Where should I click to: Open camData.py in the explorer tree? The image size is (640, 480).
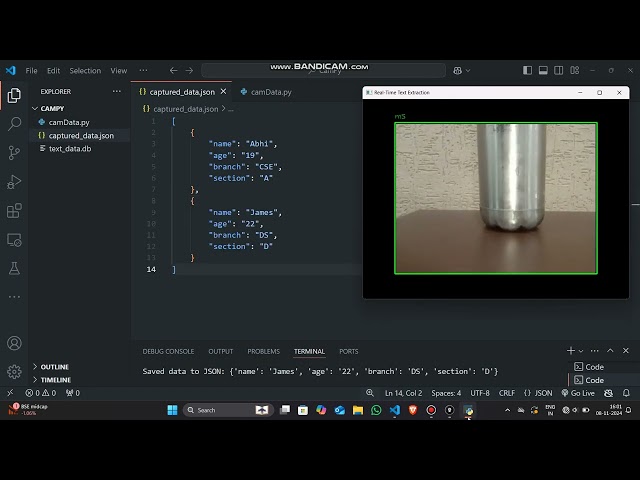click(x=69, y=122)
